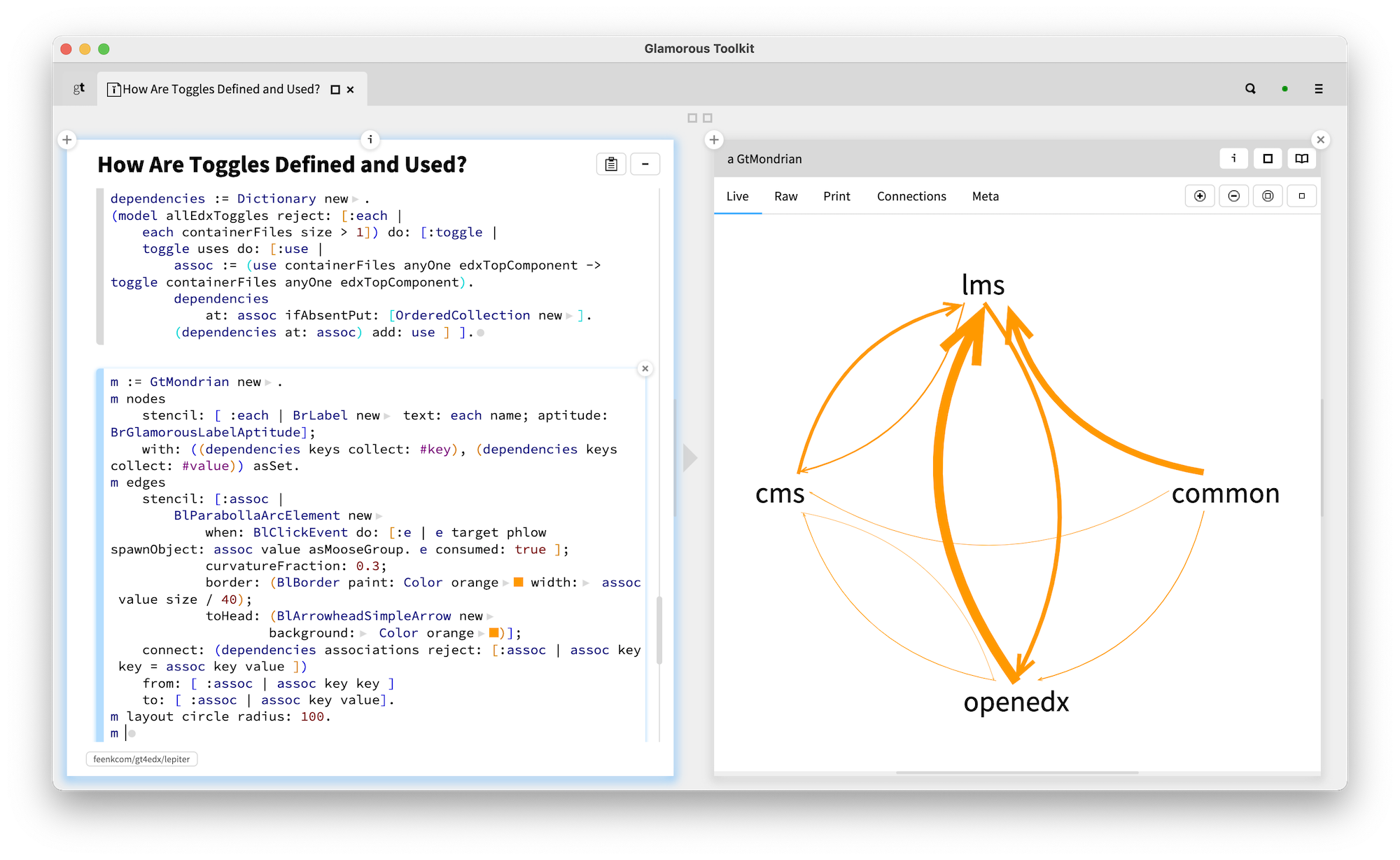The width and height of the screenshot is (1400, 860).
Task: Click 'm layout circle radius: 100.' line
Action: [x=220, y=717]
